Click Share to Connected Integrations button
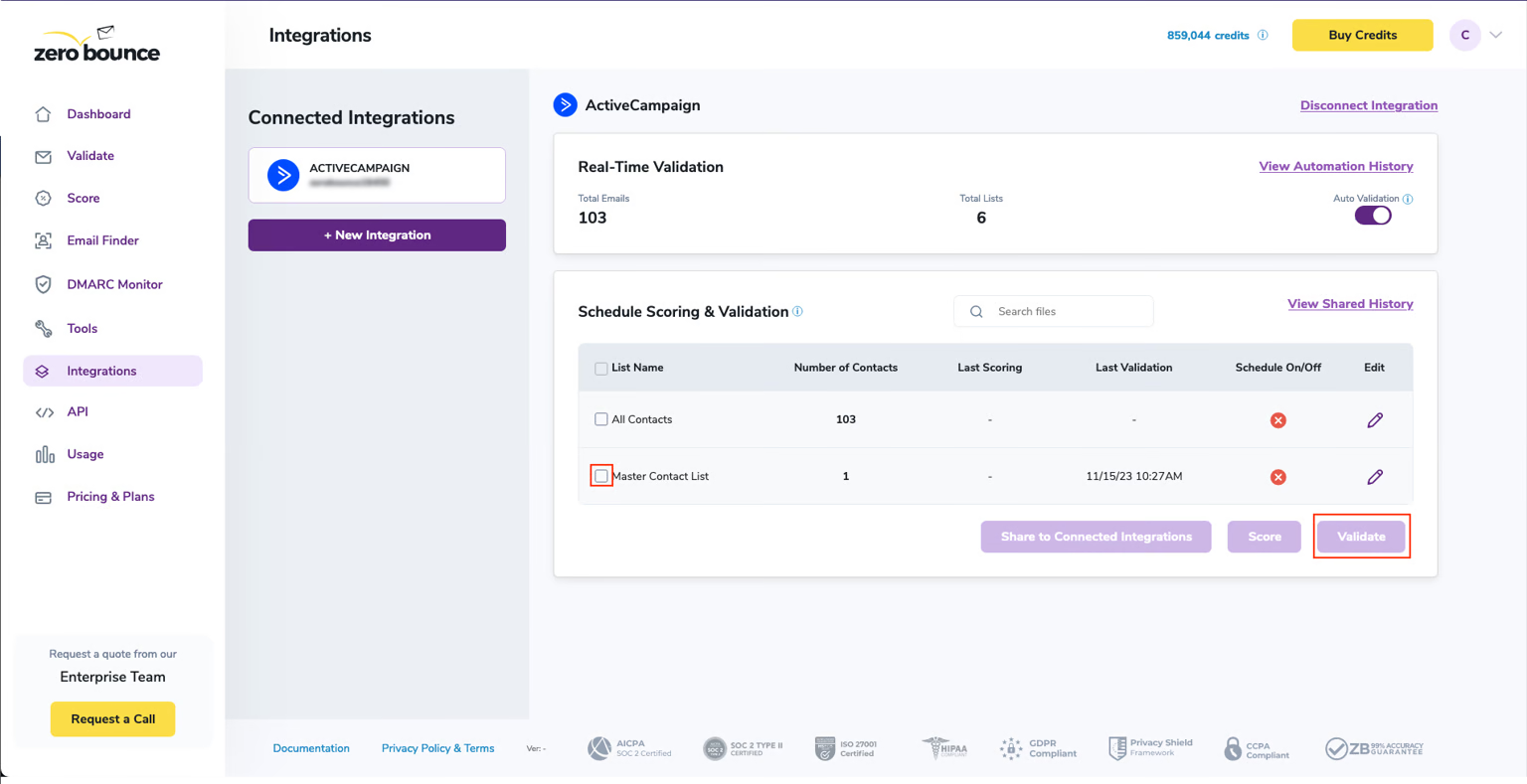The image size is (1527, 784). coord(1096,537)
